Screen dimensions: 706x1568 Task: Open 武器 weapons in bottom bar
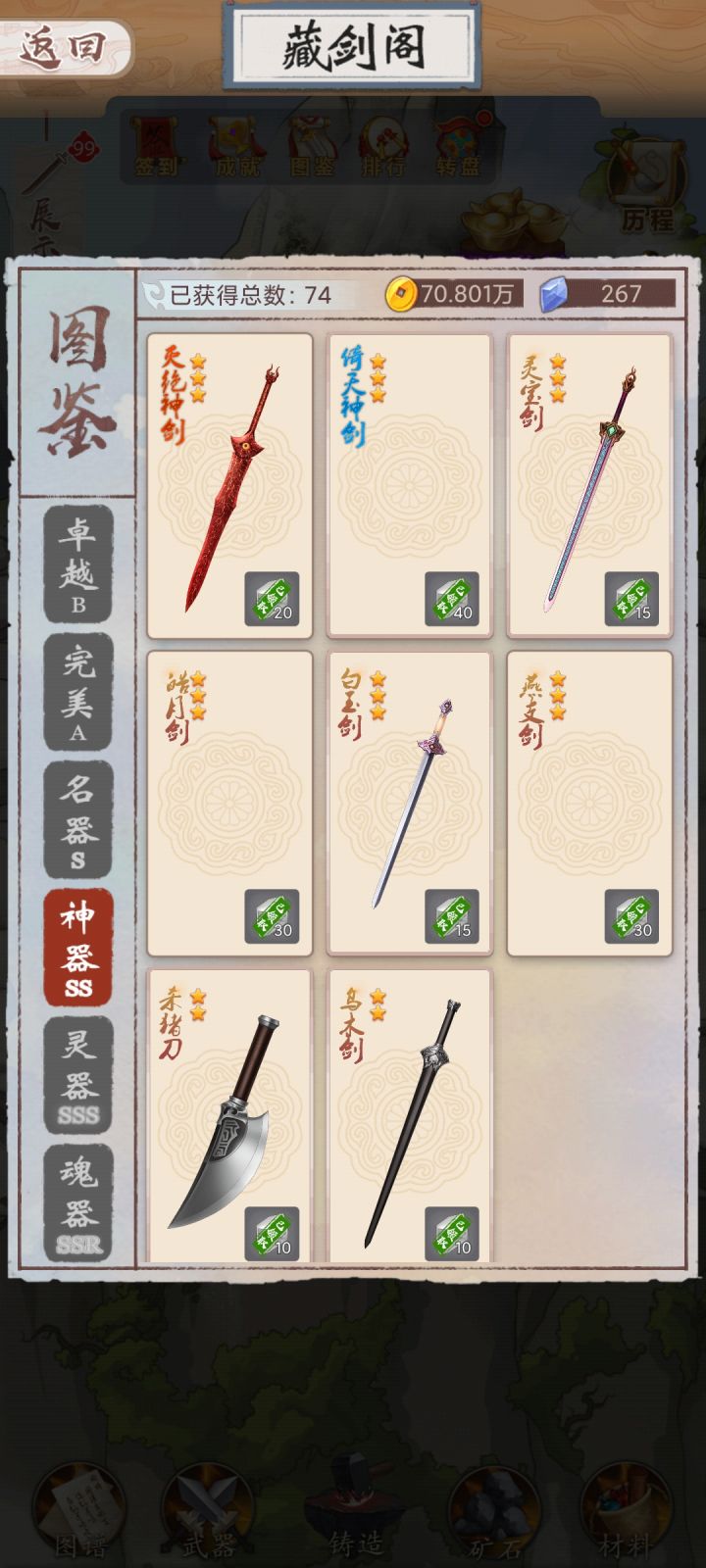coord(209,1509)
